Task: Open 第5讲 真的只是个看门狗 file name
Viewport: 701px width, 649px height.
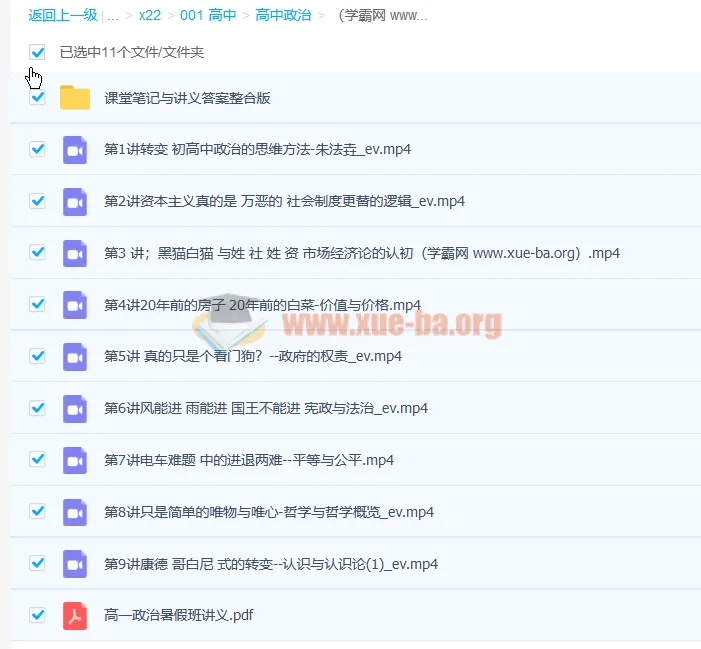Action: tap(253, 356)
